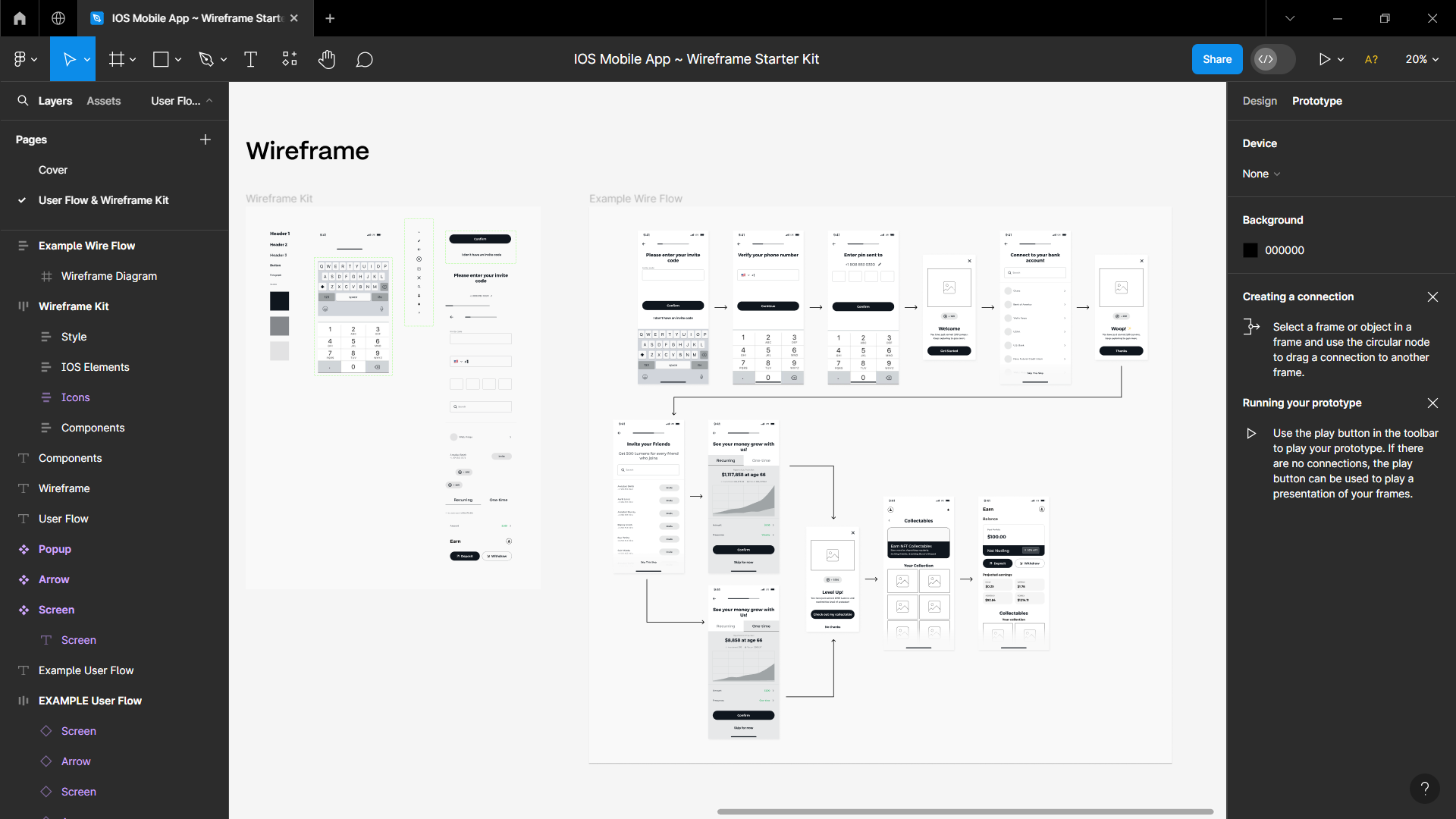Click the Wireframe heading on canvas
Screen dimensions: 1456x819
point(307,151)
